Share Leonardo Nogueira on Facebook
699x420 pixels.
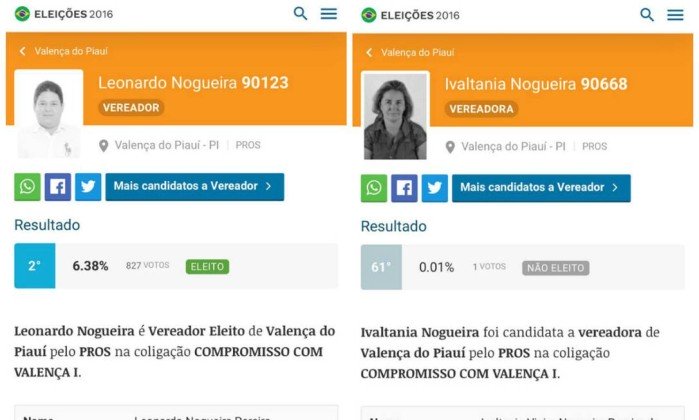pyautogui.click(x=58, y=187)
